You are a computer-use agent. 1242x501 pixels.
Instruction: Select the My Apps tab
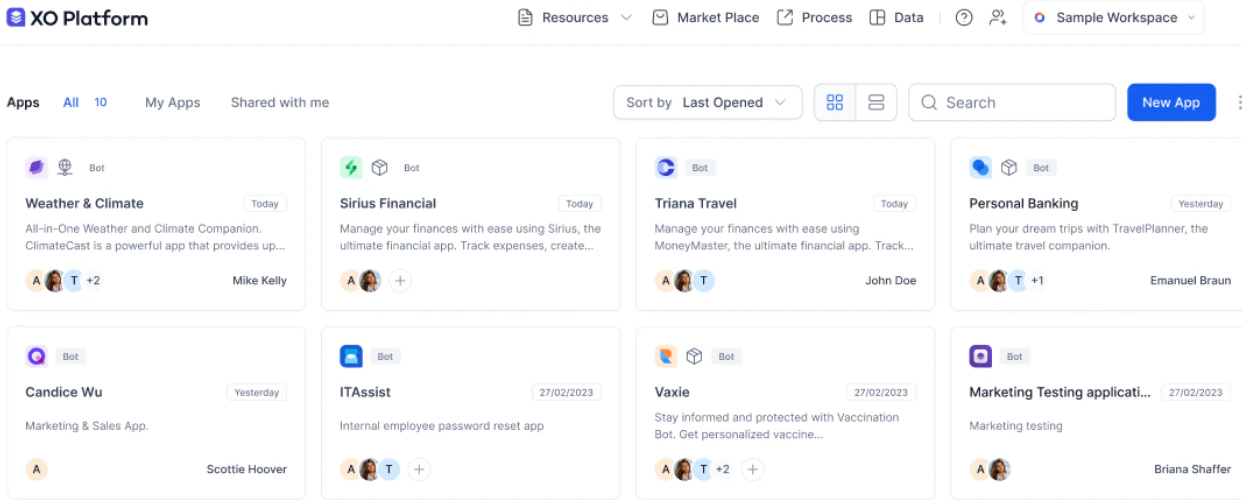172,102
